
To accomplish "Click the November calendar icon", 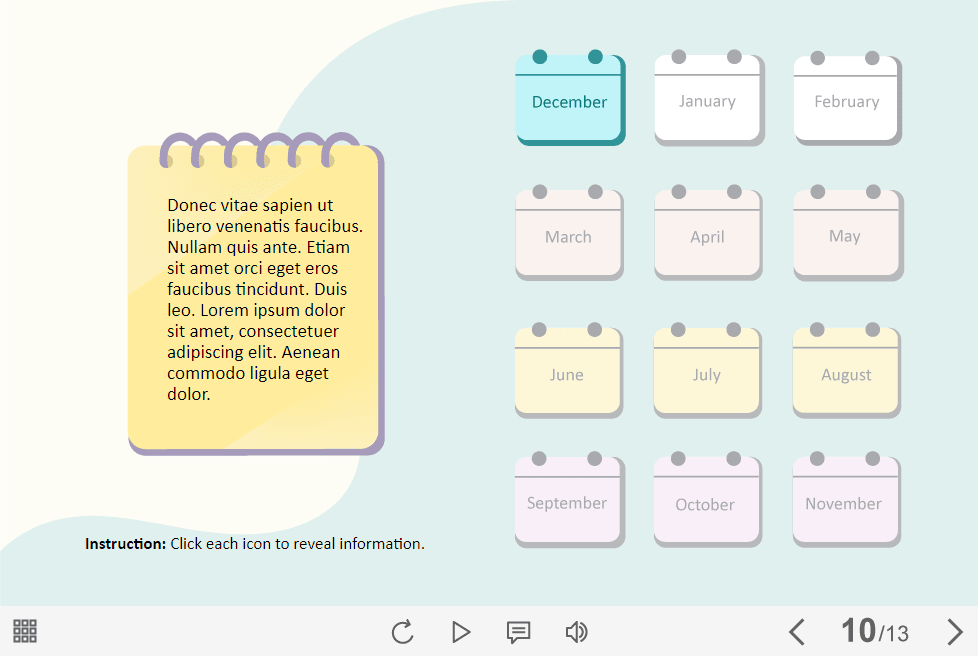I will coord(845,502).
